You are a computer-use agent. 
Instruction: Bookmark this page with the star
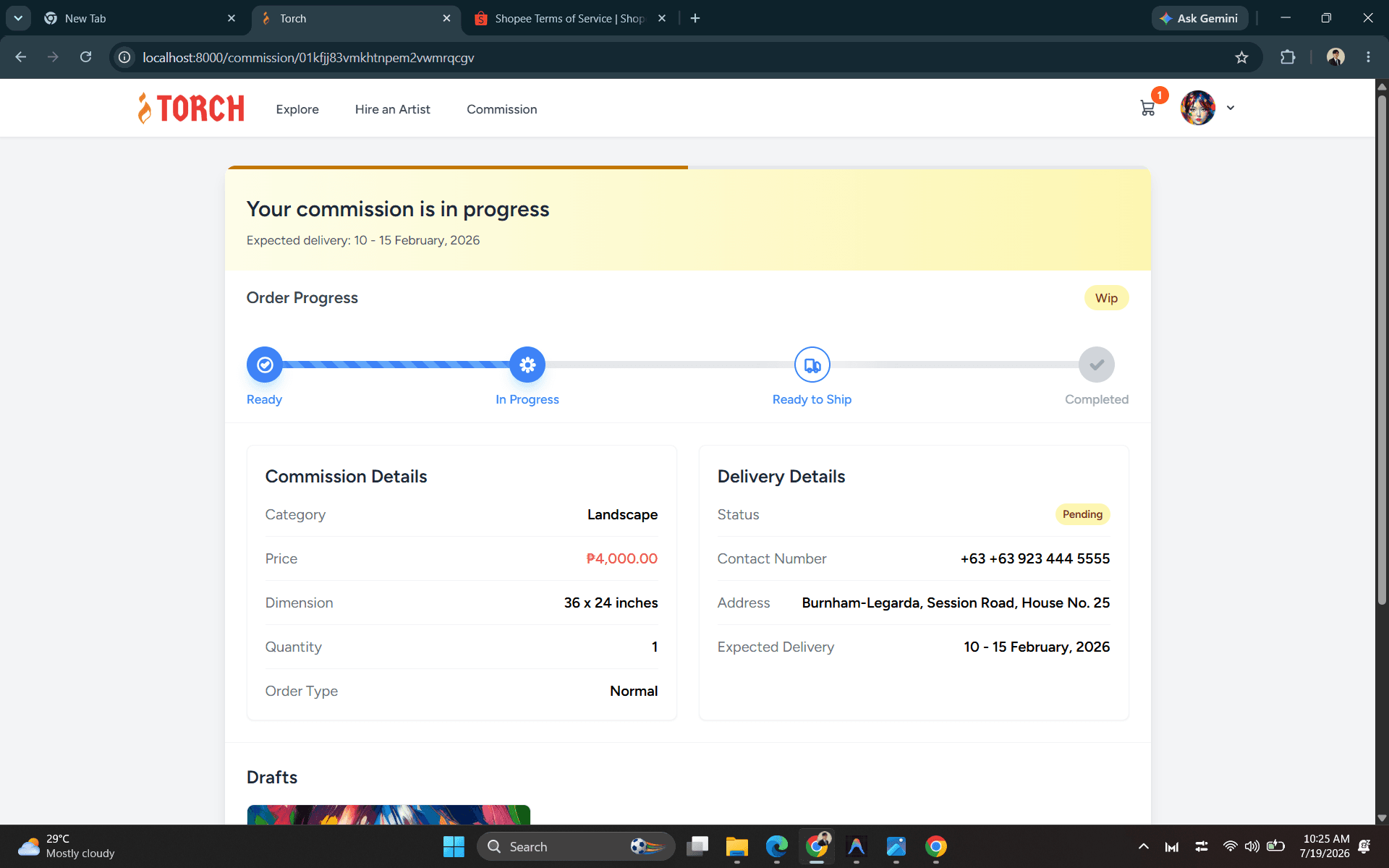coord(1241,57)
